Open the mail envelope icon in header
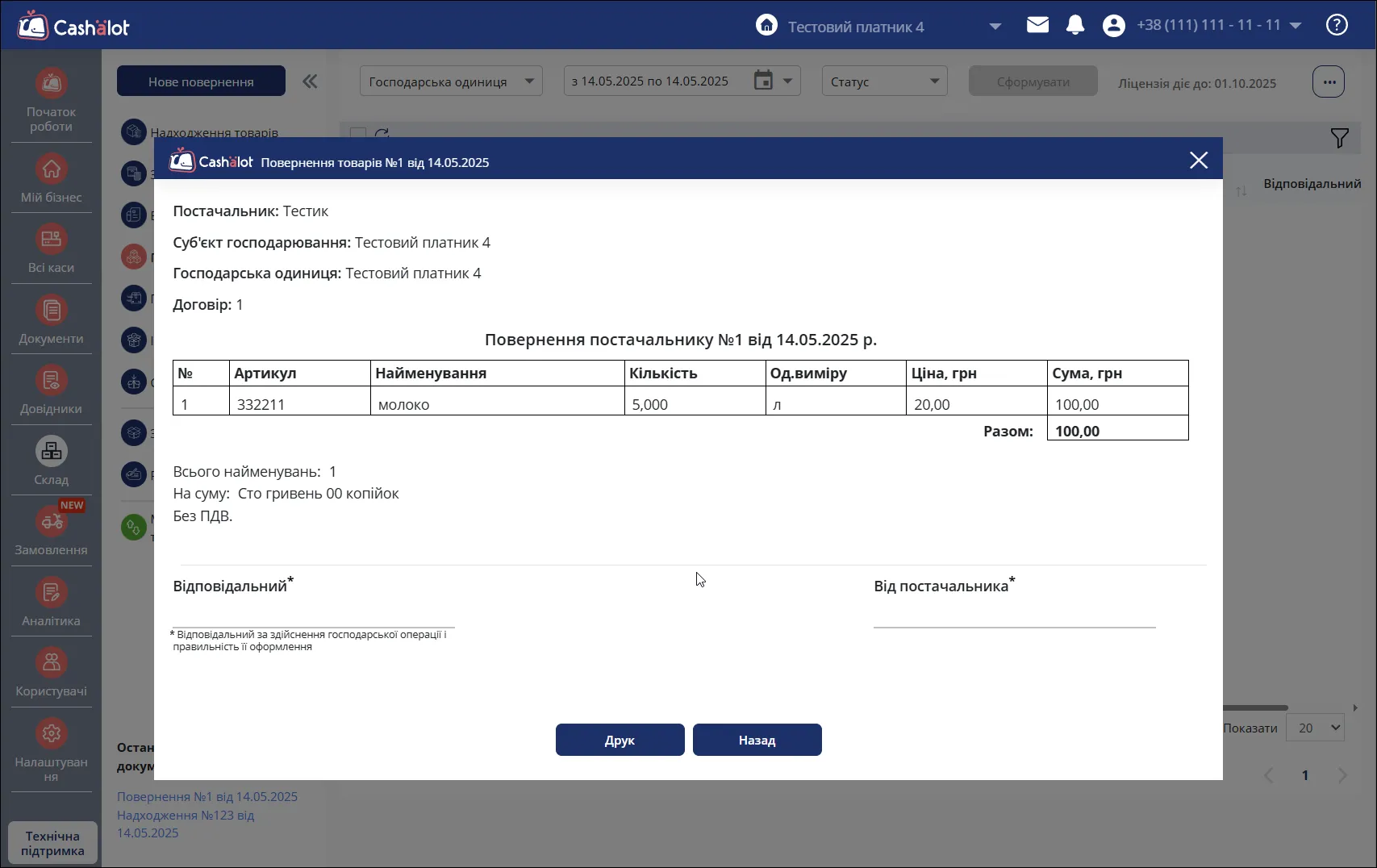The height and width of the screenshot is (868, 1377). point(1037,25)
